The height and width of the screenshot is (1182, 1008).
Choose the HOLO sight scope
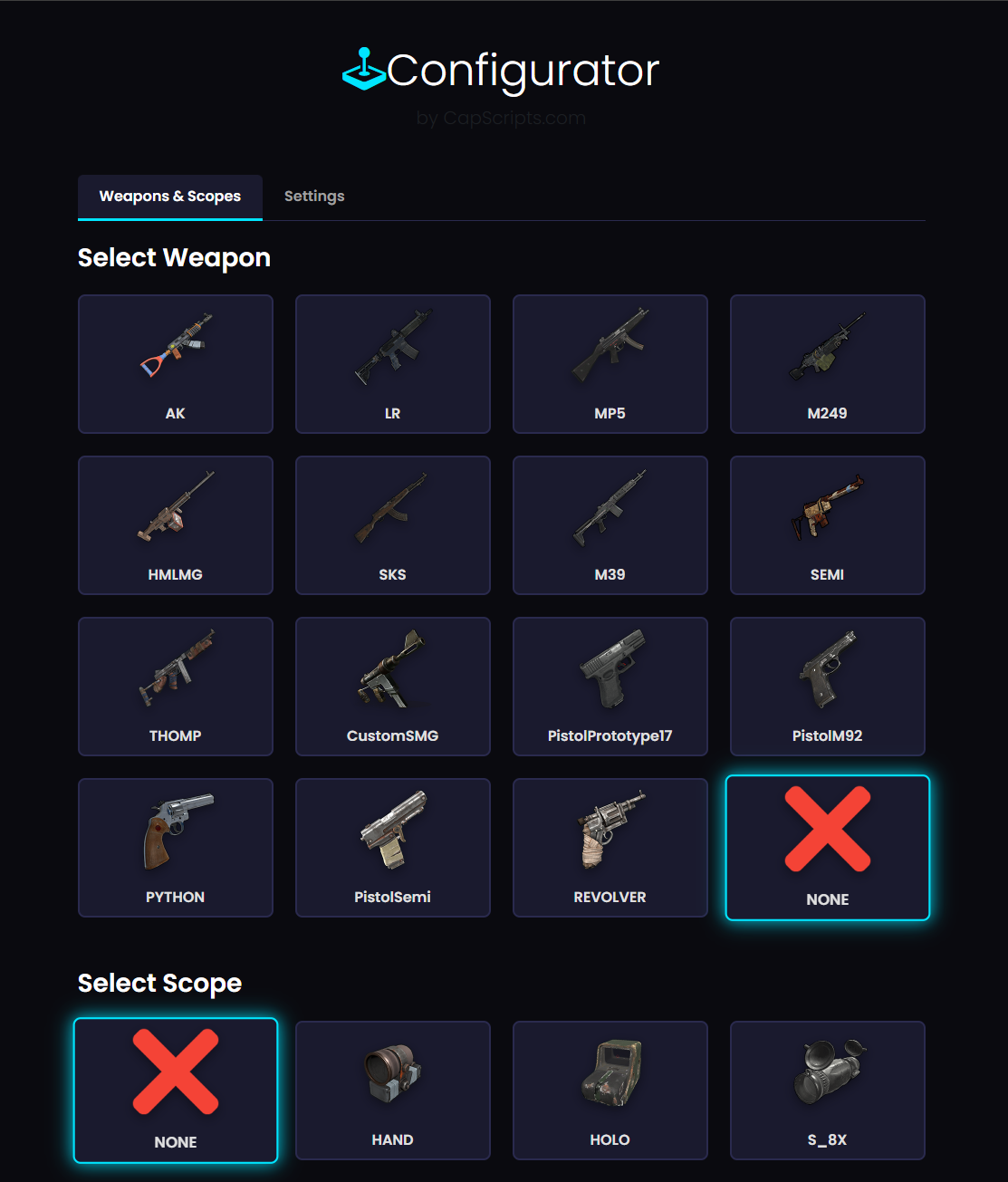(610, 1091)
